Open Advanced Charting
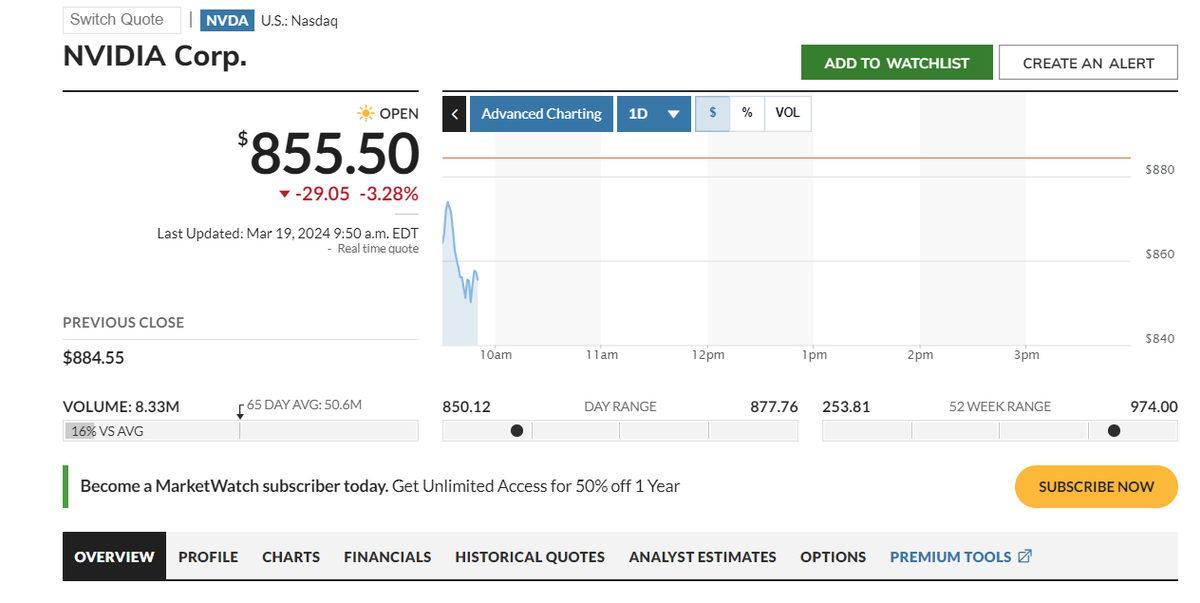Screen dimensions: 1200x603 541,114
